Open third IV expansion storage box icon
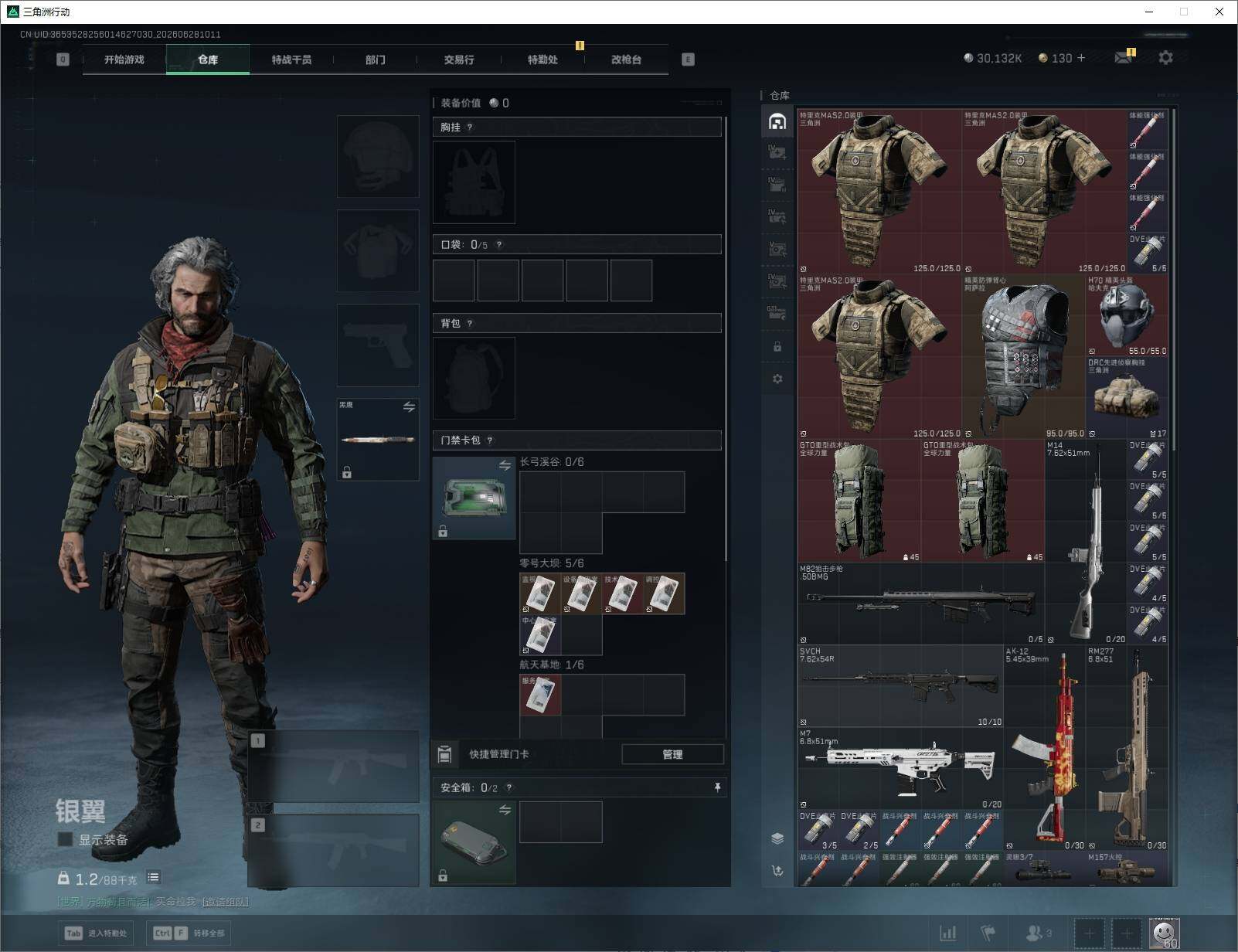The width and height of the screenshot is (1238, 952). [x=777, y=216]
